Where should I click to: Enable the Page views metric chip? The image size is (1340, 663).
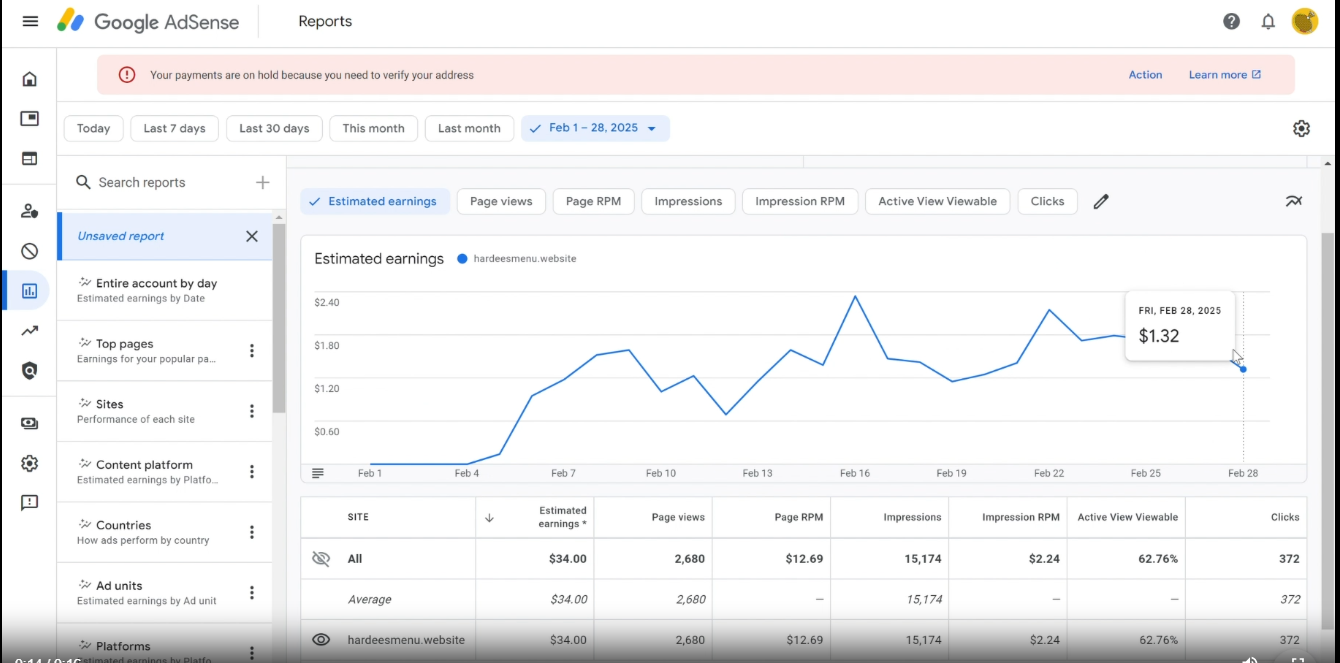click(501, 201)
